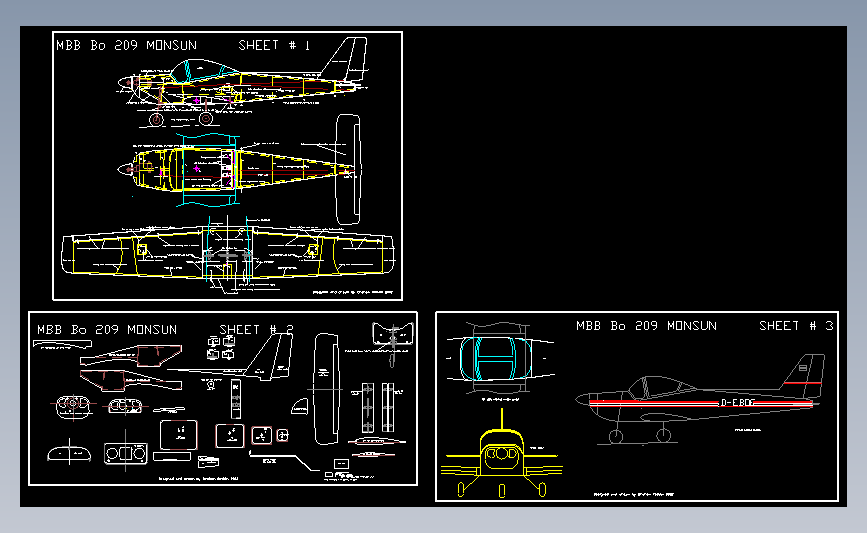Select the yellow front-view aircraft drawing on Sheet 3
The width and height of the screenshot is (867, 533).
click(502, 453)
